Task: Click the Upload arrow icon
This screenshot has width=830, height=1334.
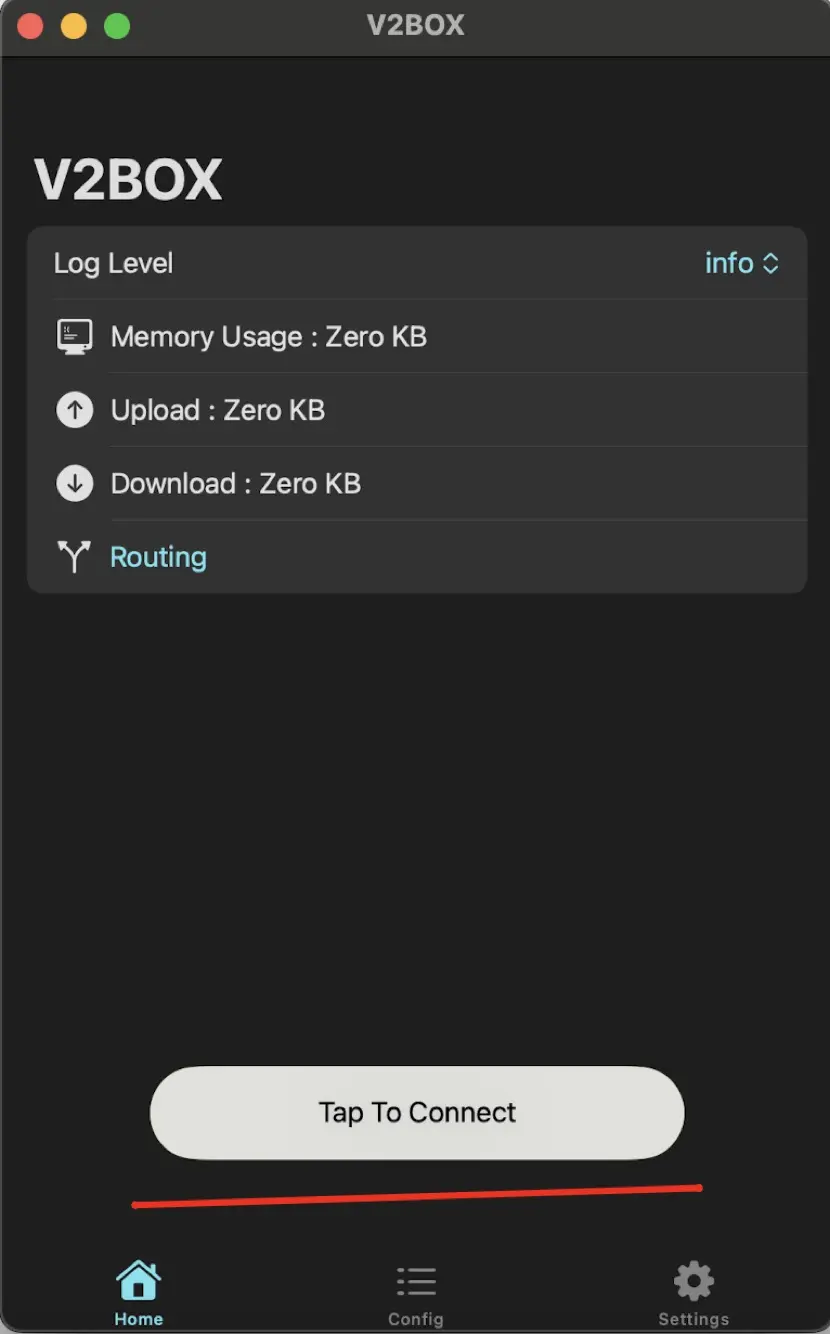Action: pyautogui.click(x=74, y=410)
